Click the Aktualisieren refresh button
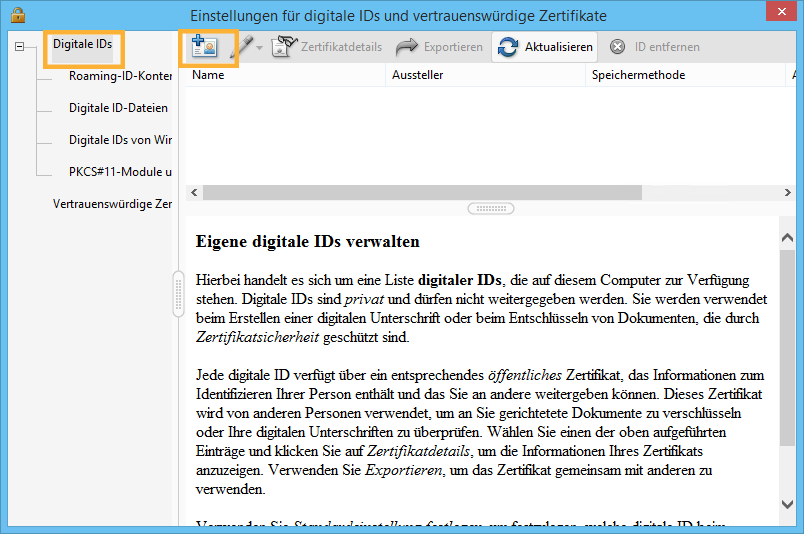 click(x=545, y=47)
